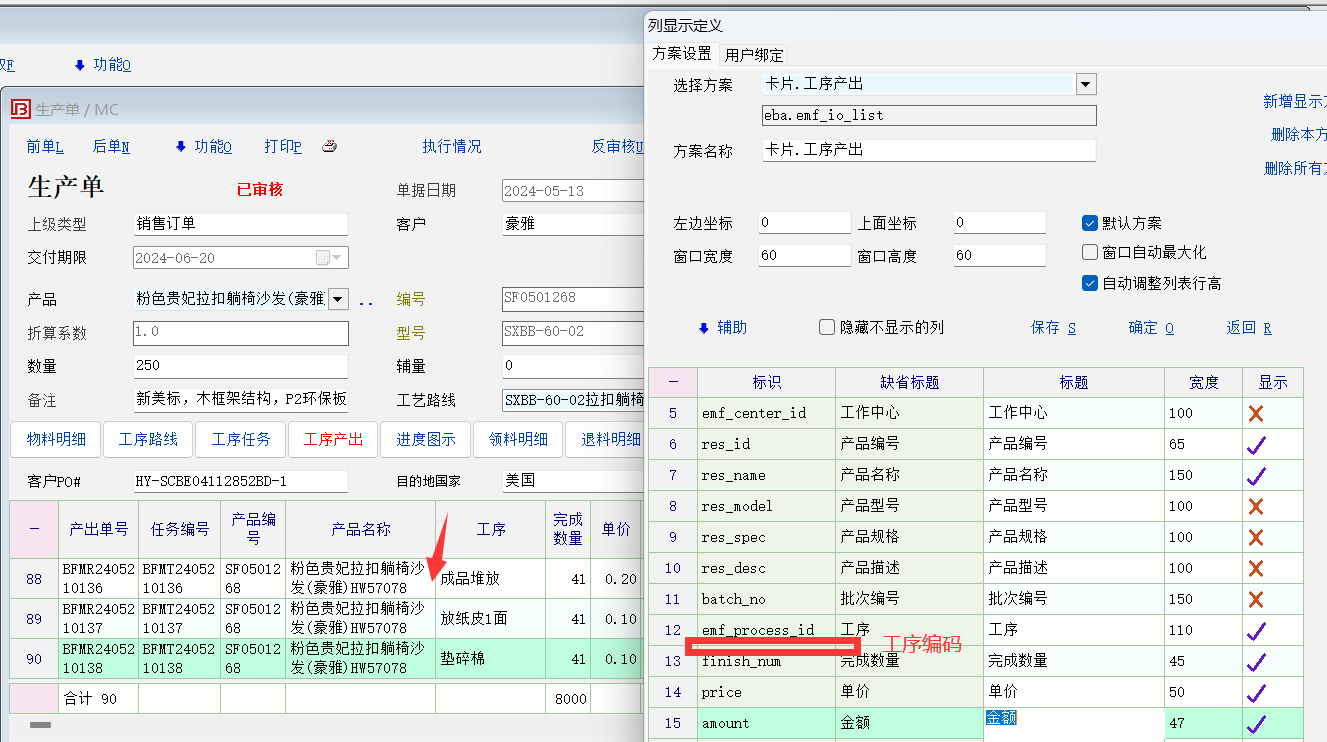Screen dimensions: 1327x742
Task: Click the purple checkmark for res_id row
Action: pos(1255,445)
